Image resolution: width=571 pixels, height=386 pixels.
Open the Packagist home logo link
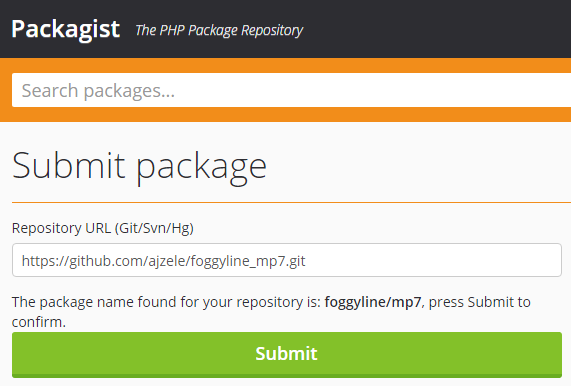pos(66,29)
